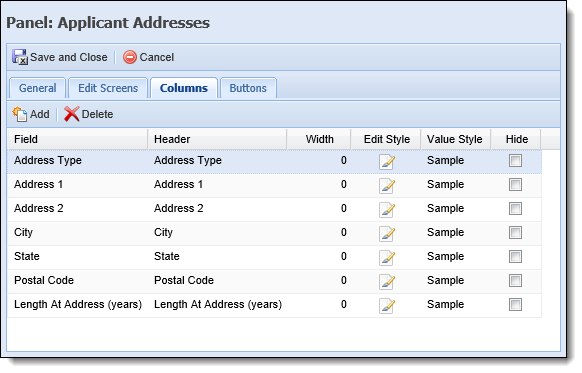The height and width of the screenshot is (373, 582).
Task: Open Edit Style pencil for Postal Code
Action: [x=387, y=282]
